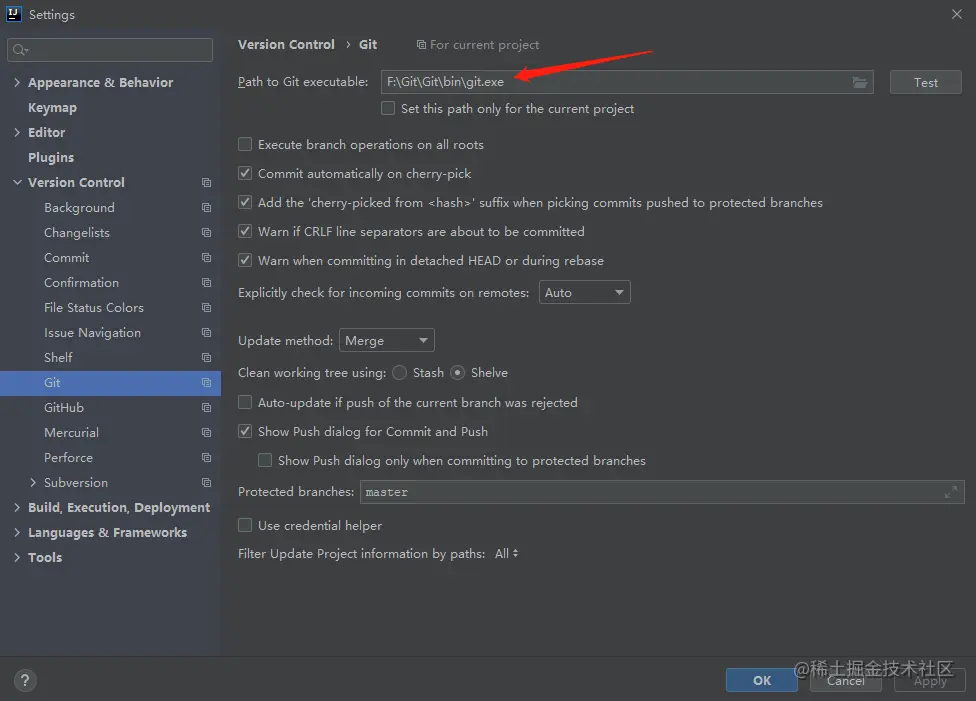The width and height of the screenshot is (976, 701).
Task: Expand the Tools section
Action: tap(17, 557)
